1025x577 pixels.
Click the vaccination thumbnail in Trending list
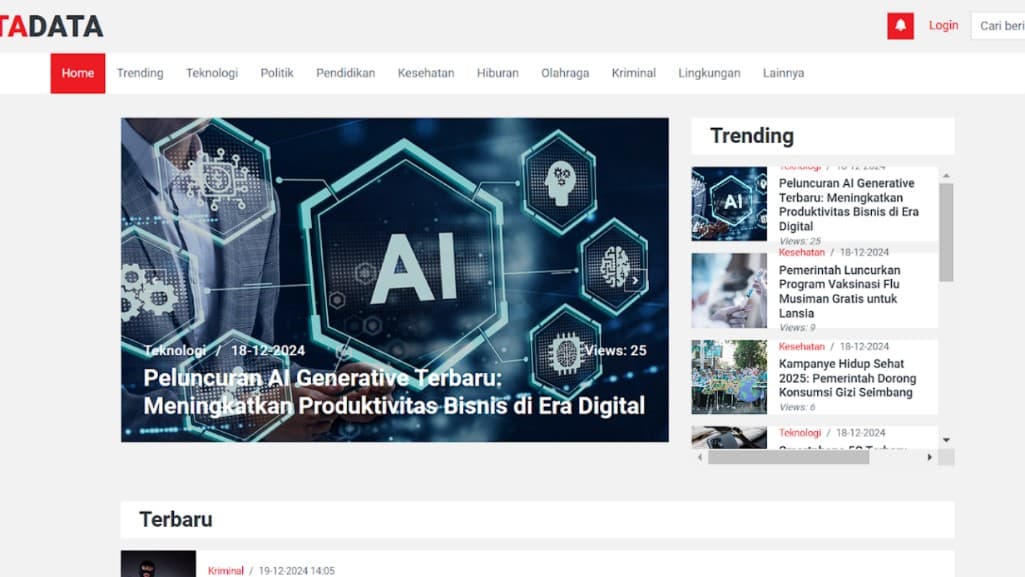[x=729, y=290]
